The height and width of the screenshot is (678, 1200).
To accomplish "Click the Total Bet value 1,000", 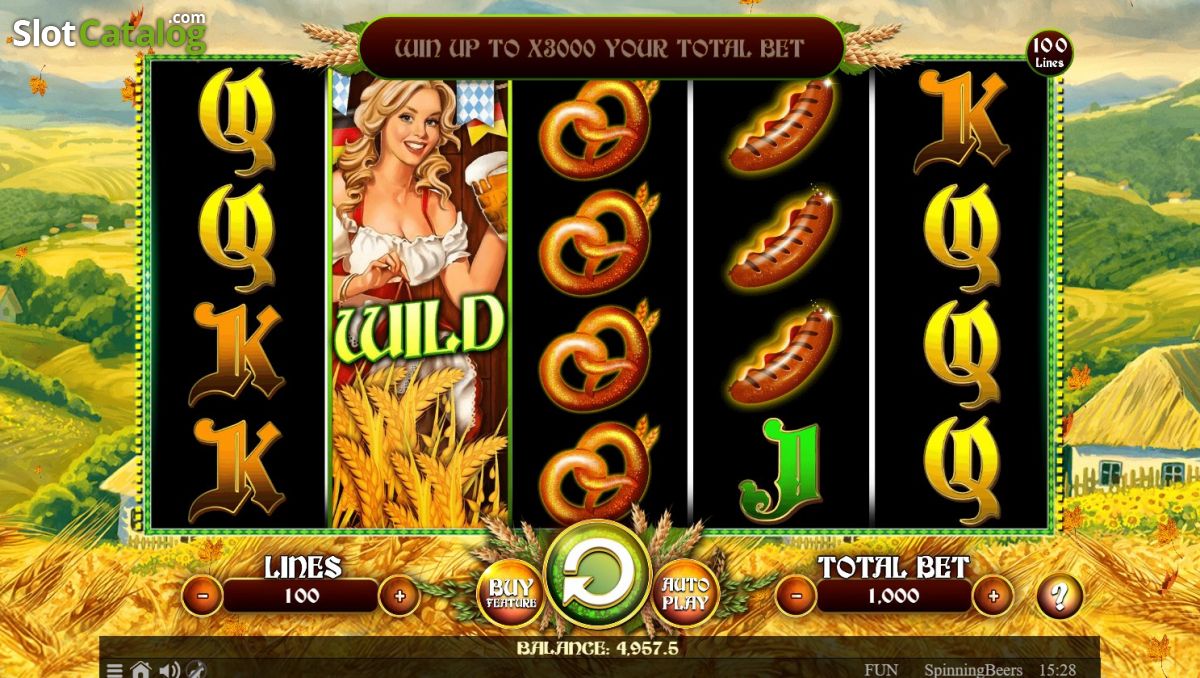I will click(x=894, y=596).
